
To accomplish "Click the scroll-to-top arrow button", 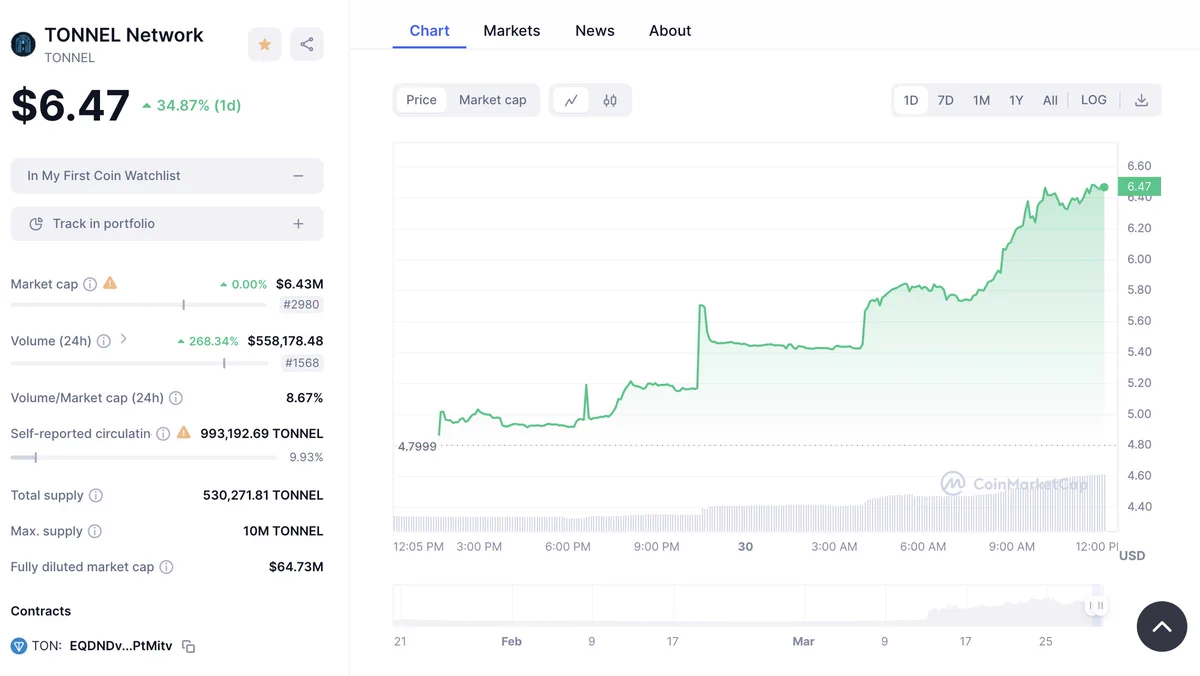I will tap(1162, 627).
